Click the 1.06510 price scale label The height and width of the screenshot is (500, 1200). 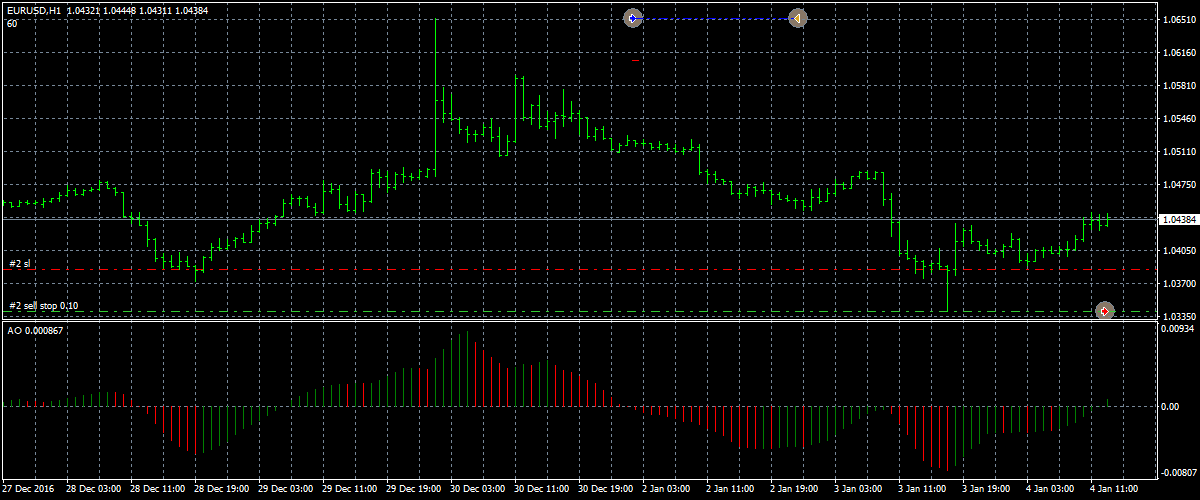pos(1176,19)
